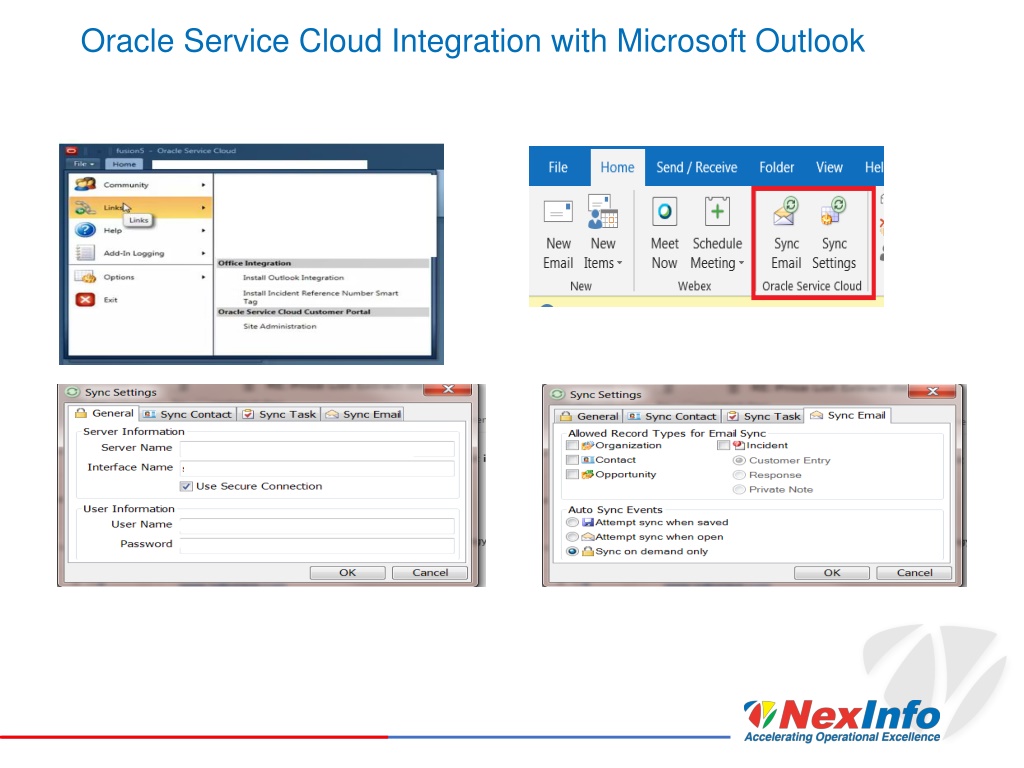
Task: Select the Home tab in the Outlook ribbon
Action: pos(617,167)
